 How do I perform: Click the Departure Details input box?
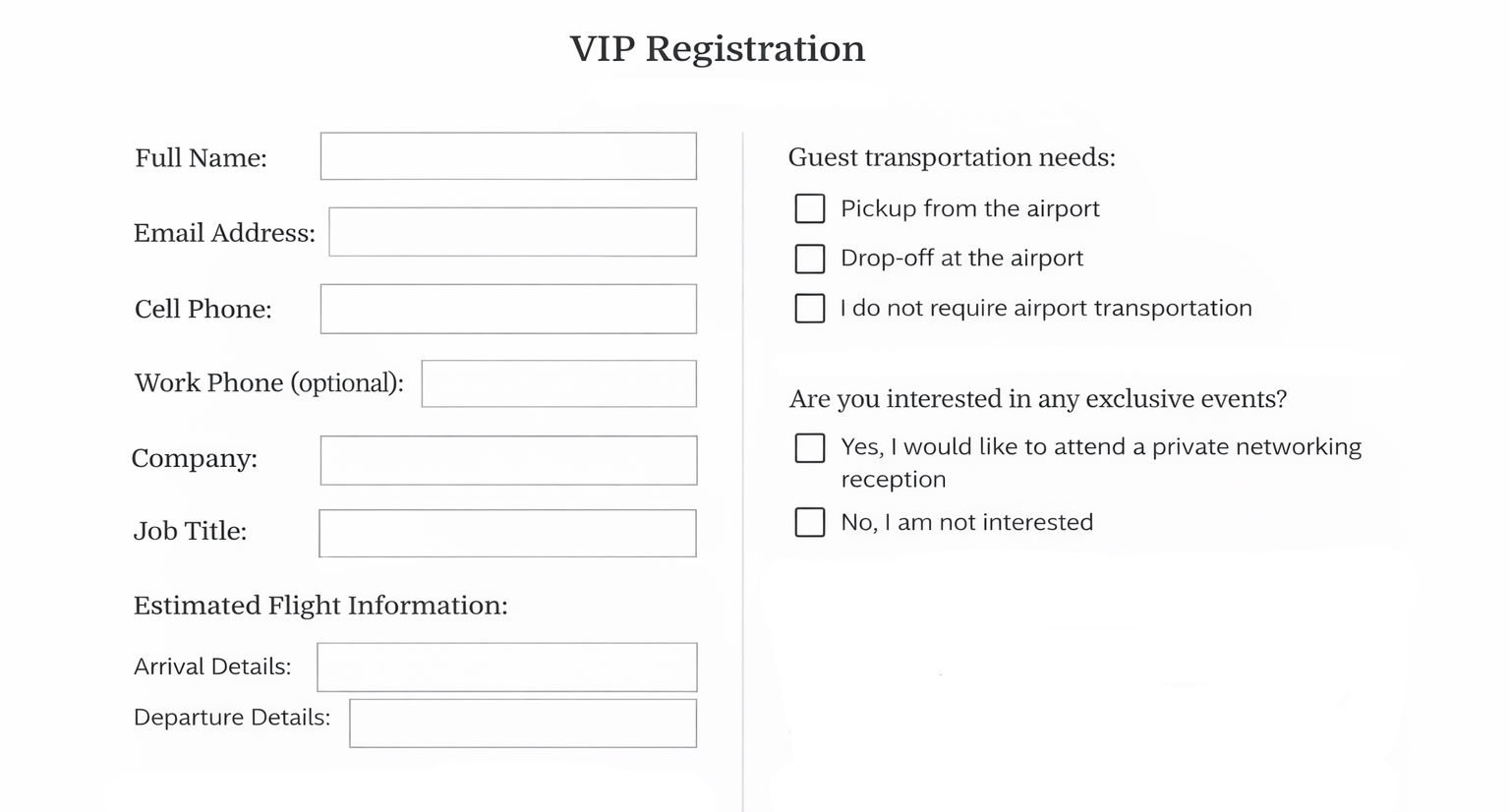tap(522, 723)
